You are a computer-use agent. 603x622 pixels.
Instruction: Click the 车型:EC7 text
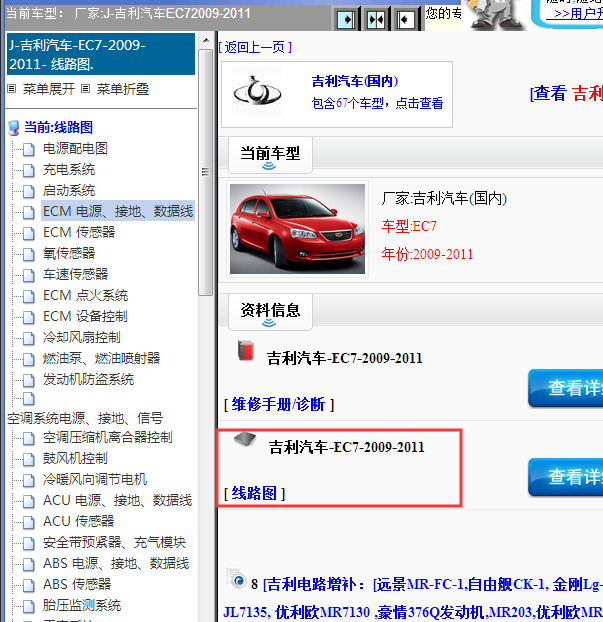[x=409, y=226]
